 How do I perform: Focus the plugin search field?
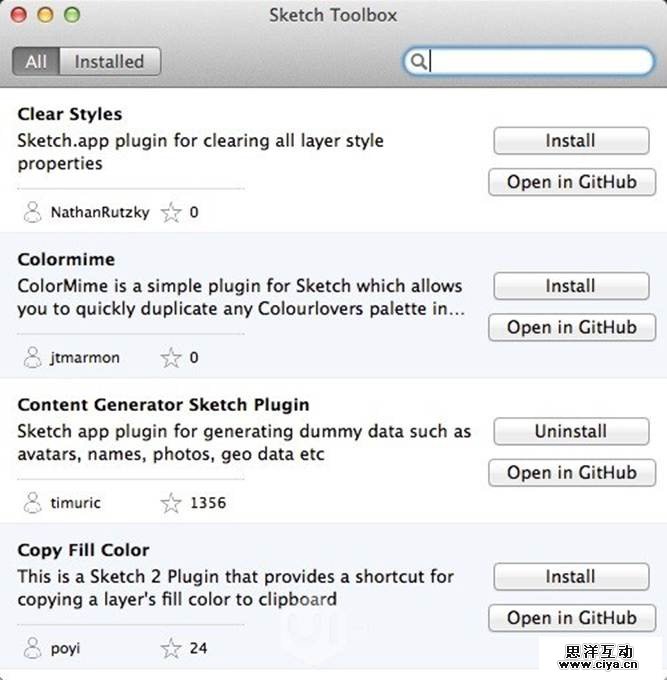click(x=540, y=62)
